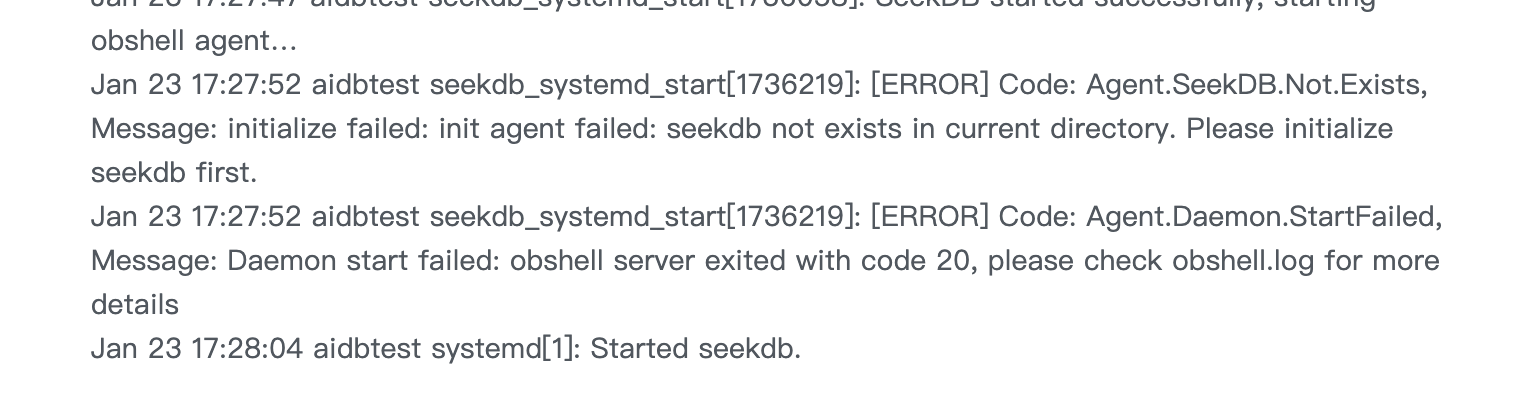Click [ERROR] tag before Agent.SeekDB.Not.Exists

coord(929,85)
